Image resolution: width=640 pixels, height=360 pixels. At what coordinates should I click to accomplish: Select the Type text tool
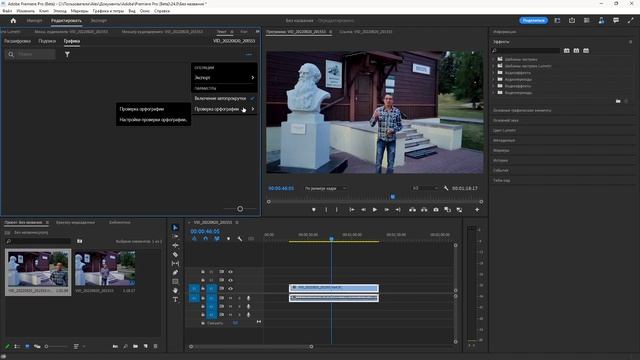[x=175, y=299]
